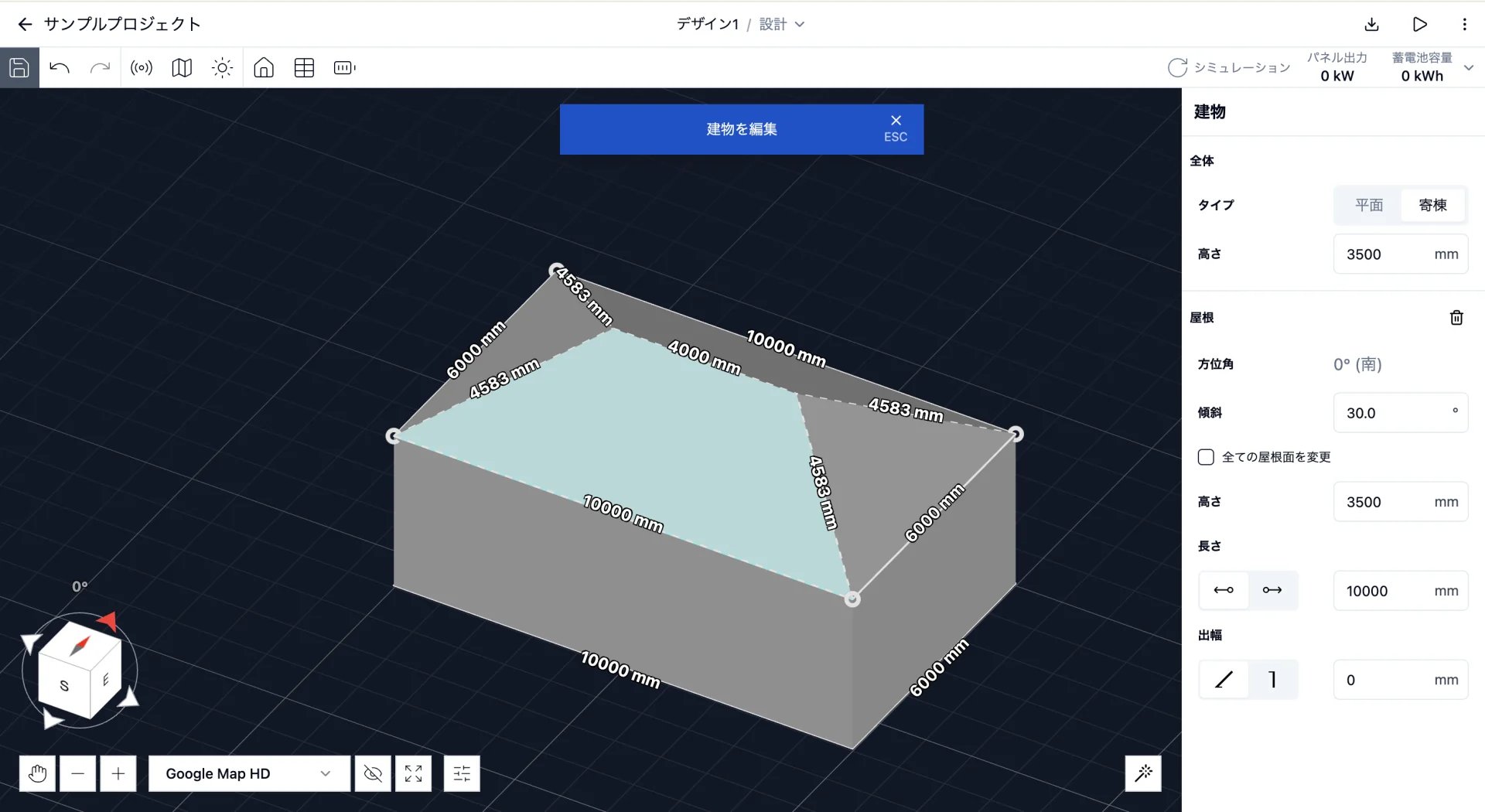Select the 寄棟 roof type tab

click(1432, 205)
